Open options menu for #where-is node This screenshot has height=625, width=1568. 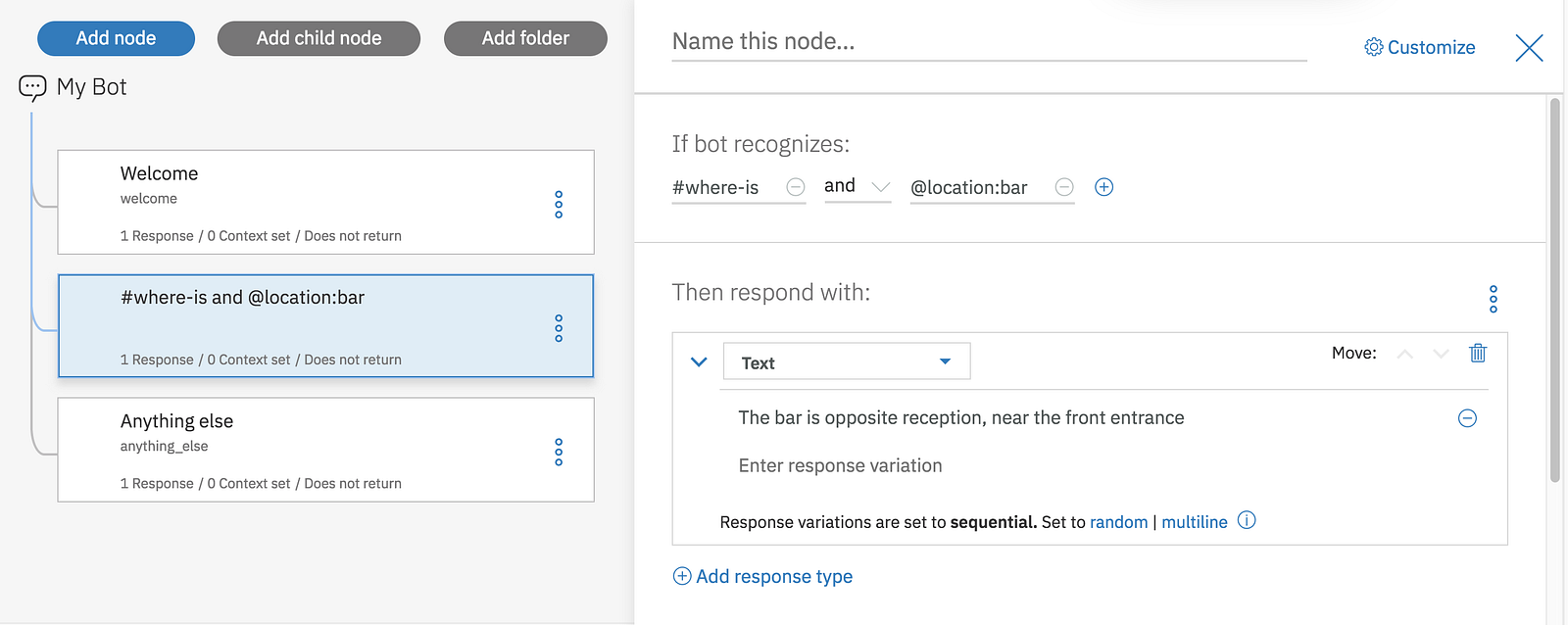[x=559, y=328]
